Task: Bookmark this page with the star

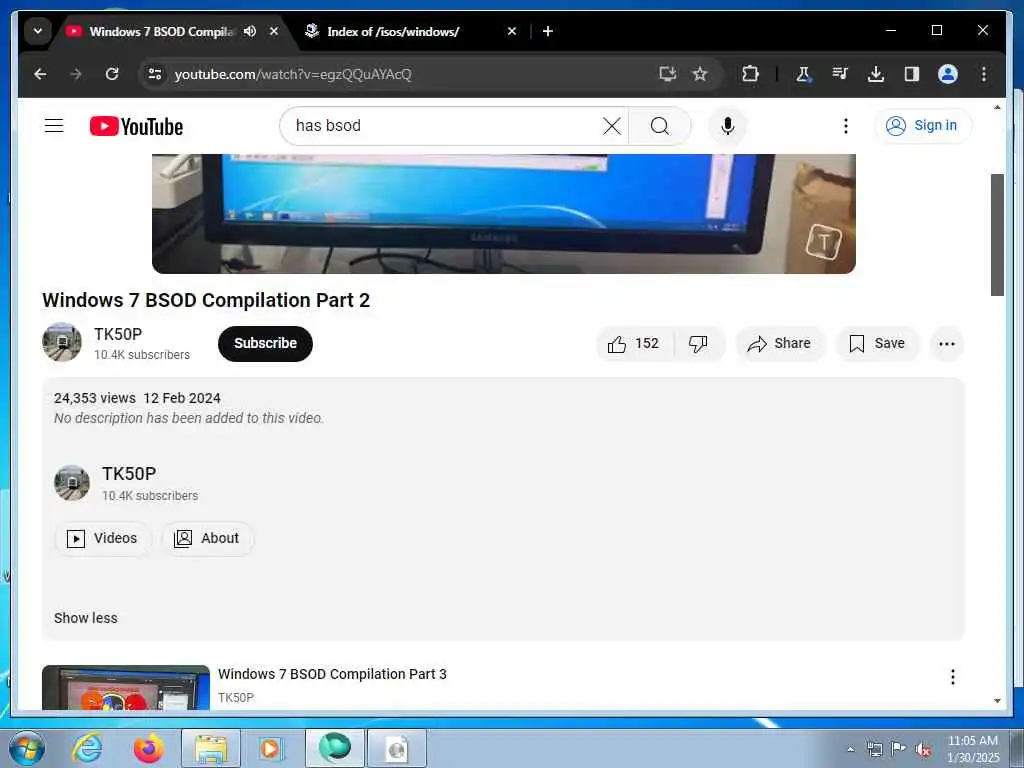Action: pyautogui.click(x=700, y=74)
